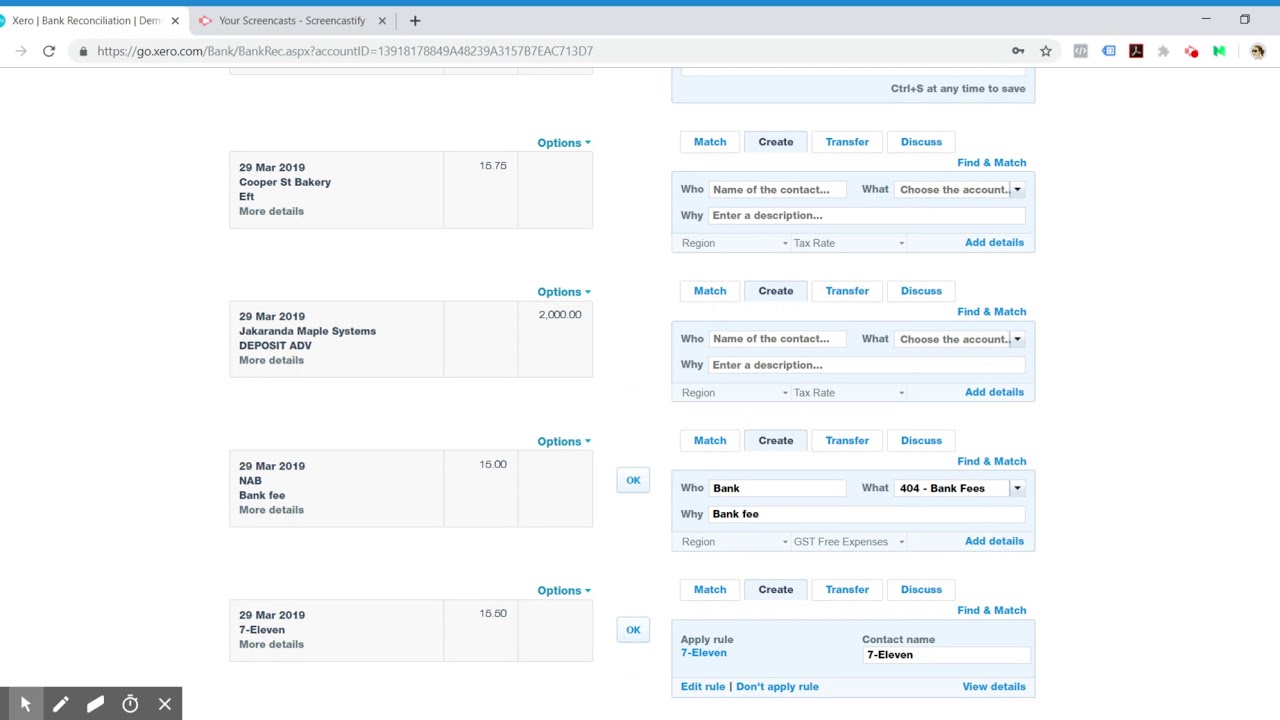Select Discuss tab for Jakaranda Maple Systems
The height and width of the screenshot is (720, 1280).
[921, 291]
